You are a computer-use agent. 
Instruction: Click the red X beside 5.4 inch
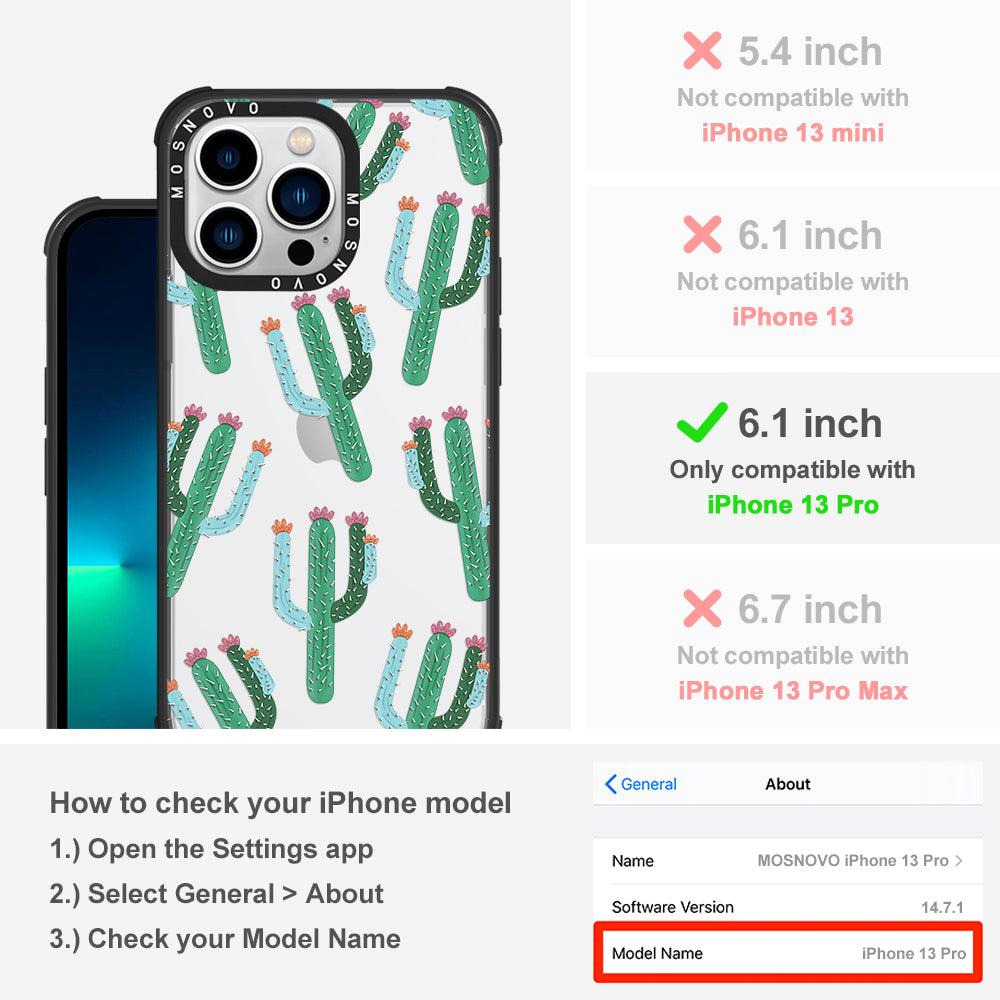pos(702,50)
